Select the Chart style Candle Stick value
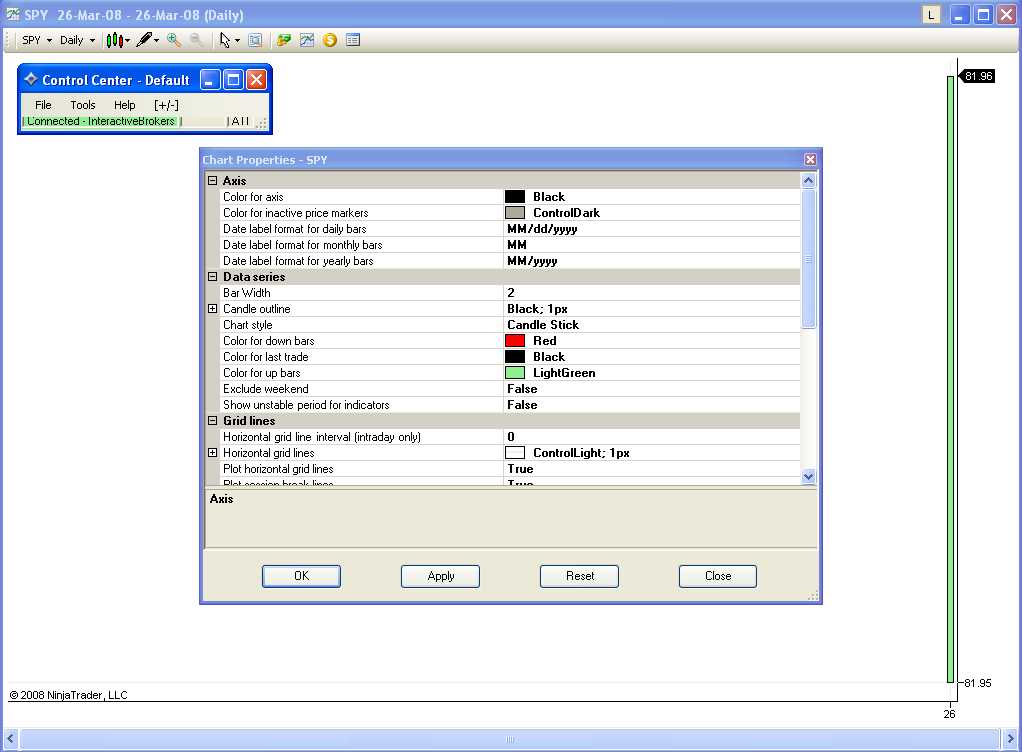The height and width of the screenshot is (752, 1022). tap(652, 325)
